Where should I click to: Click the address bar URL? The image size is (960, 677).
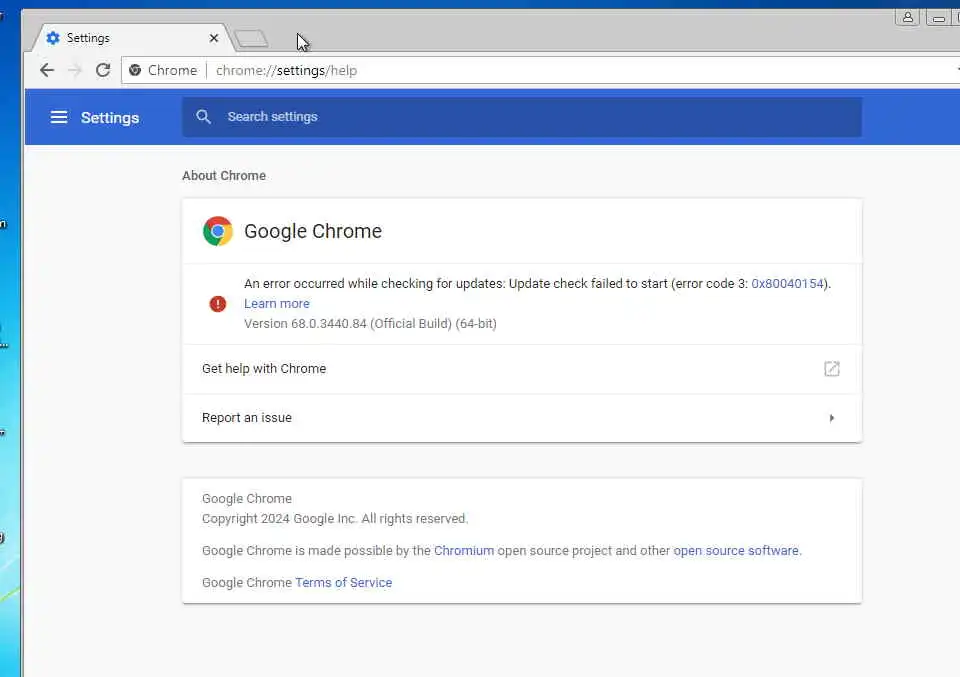click(287, 70)
